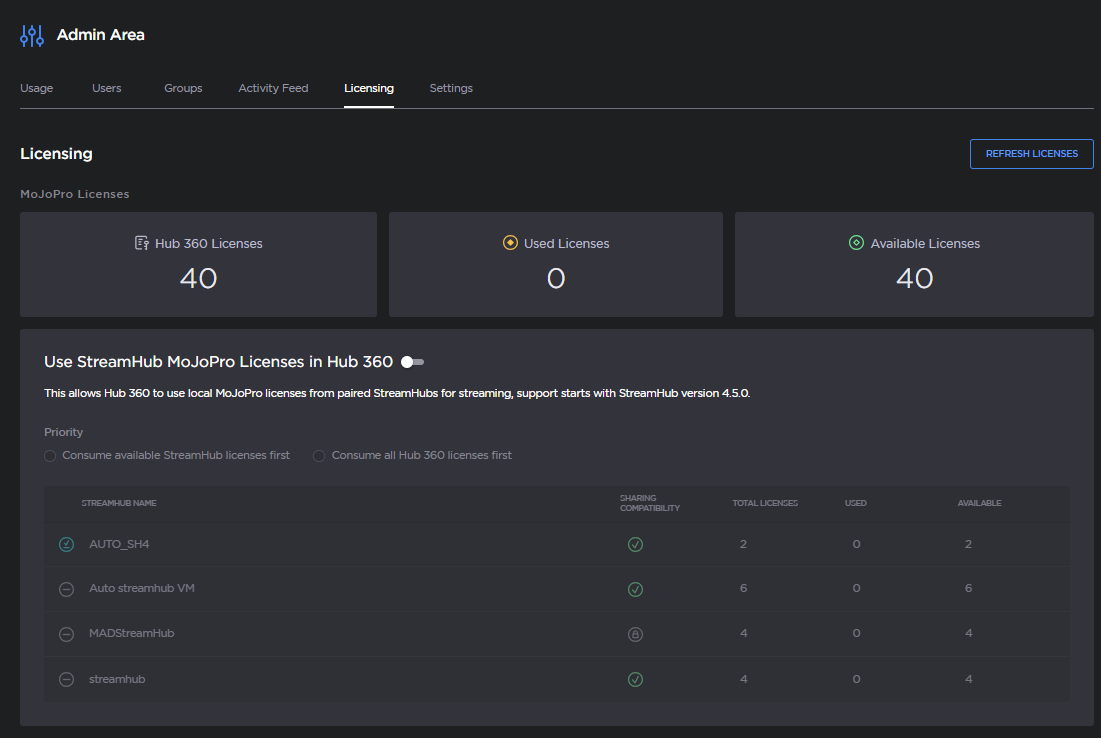Switch to the Users tab
Image resolution: width=1101 pixels, height=738 pixels.
(107, 88)
